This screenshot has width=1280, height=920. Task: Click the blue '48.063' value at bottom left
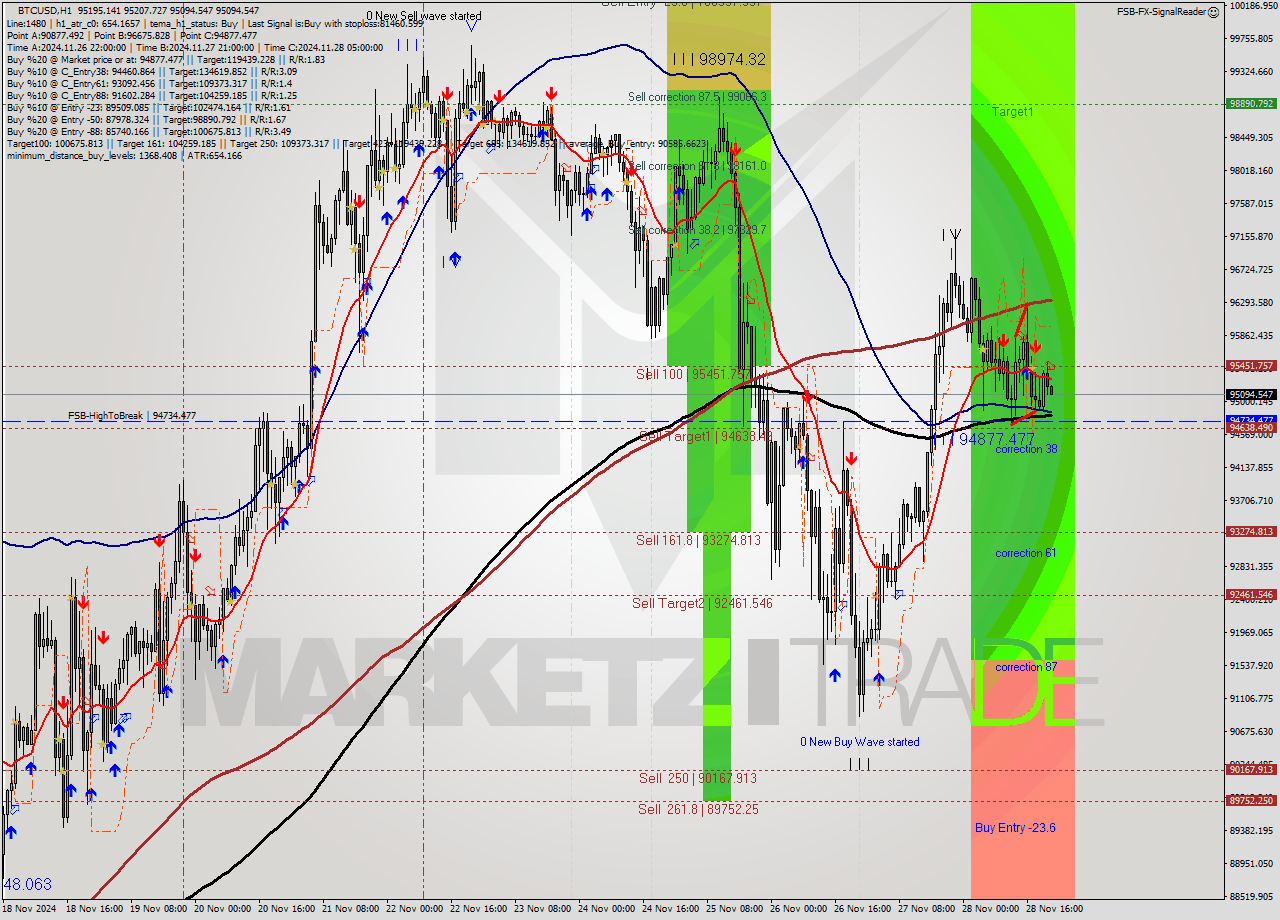28,885
